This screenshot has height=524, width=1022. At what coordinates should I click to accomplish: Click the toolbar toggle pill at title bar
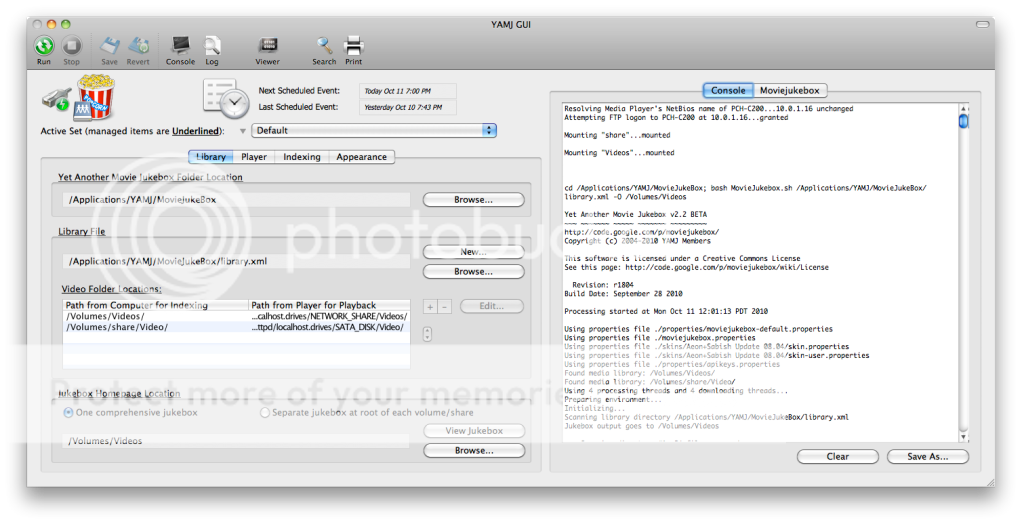(982, 24)
